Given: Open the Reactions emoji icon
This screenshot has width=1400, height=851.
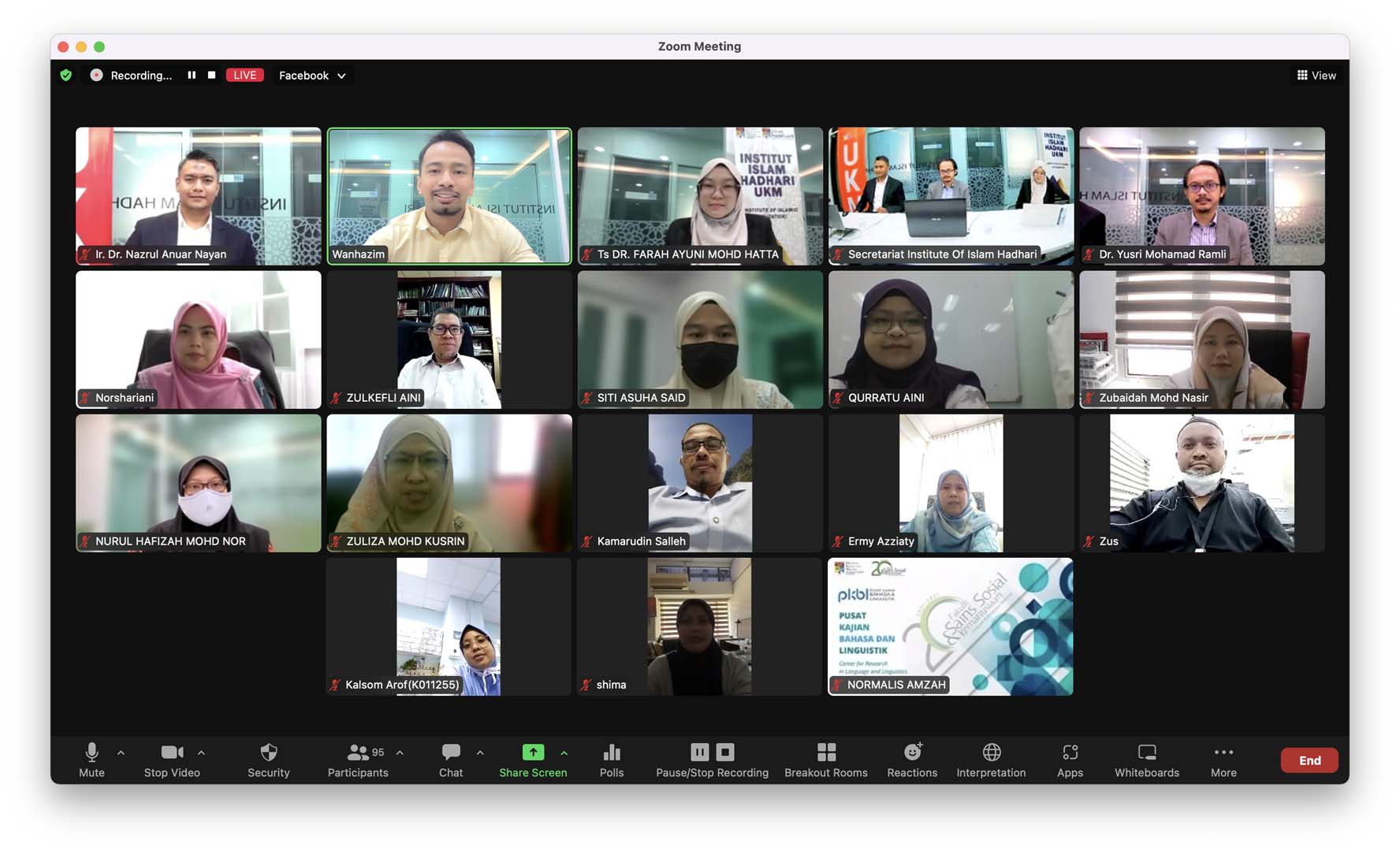Looking at the screenshot, I should coord(912,753).
